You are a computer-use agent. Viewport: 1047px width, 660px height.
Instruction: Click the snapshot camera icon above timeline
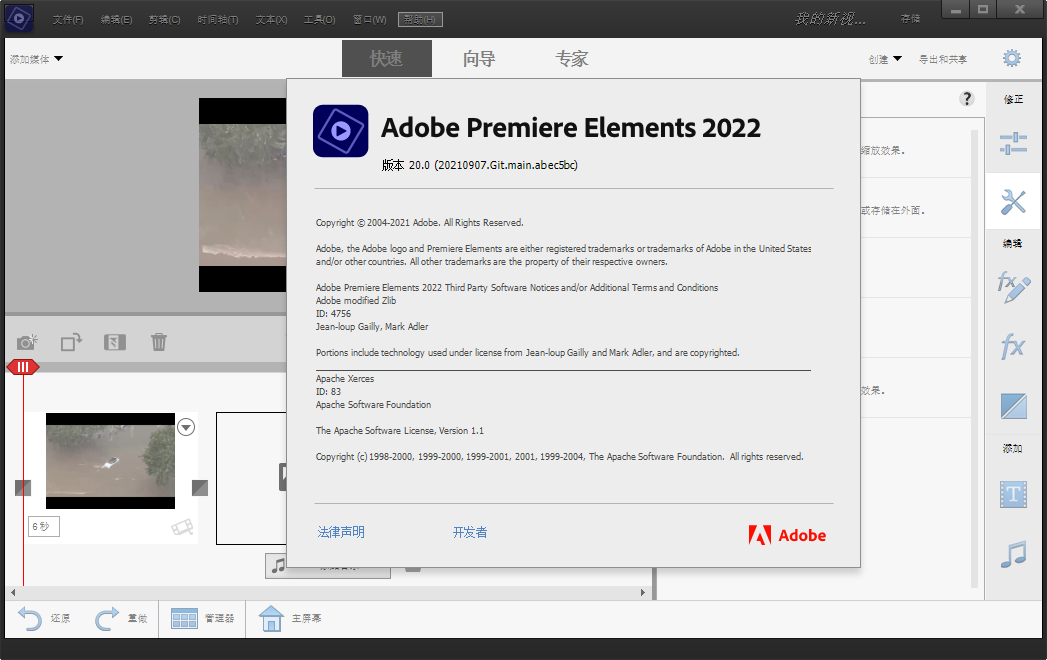pyautogui.click(x=26, y=341)
